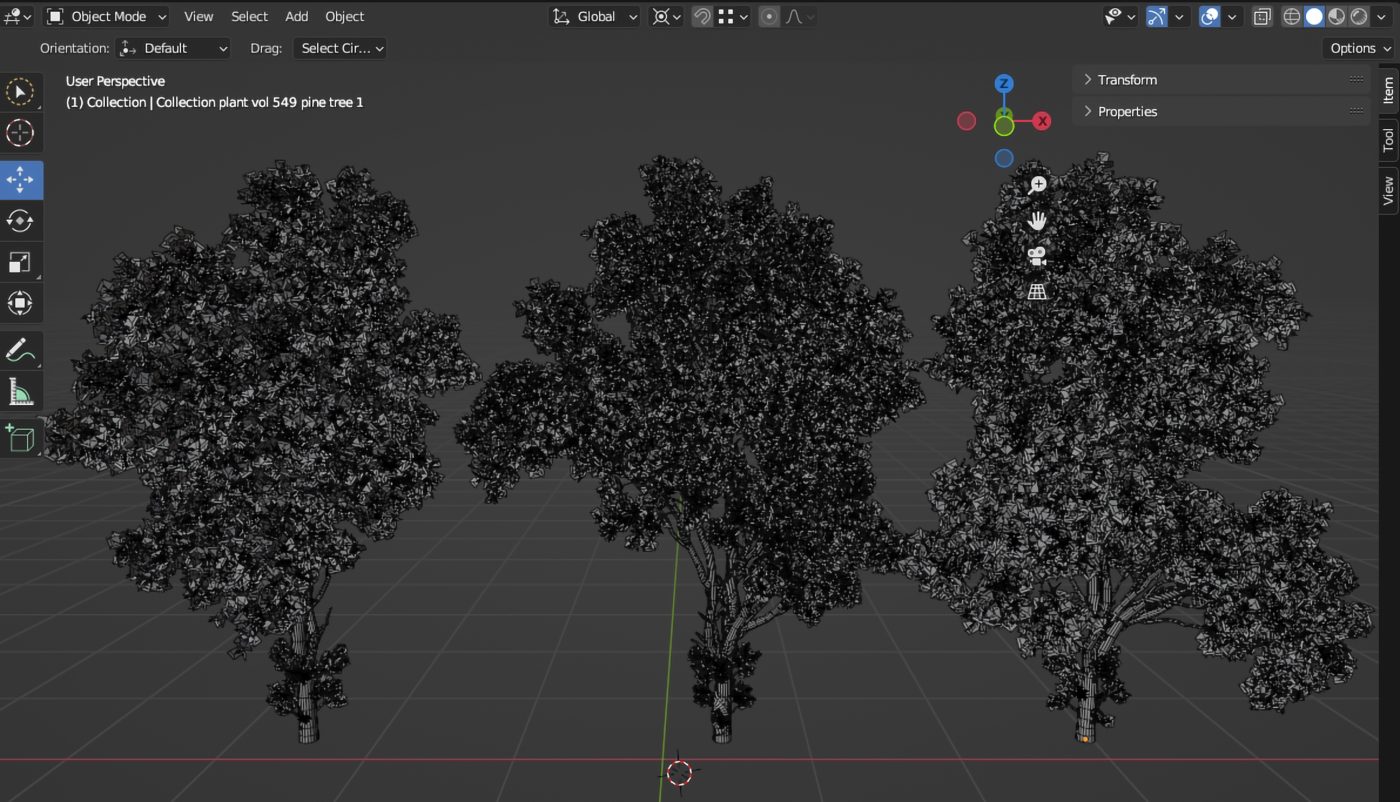
Task: Select the Rotate tool
Action: pos(20,221)
